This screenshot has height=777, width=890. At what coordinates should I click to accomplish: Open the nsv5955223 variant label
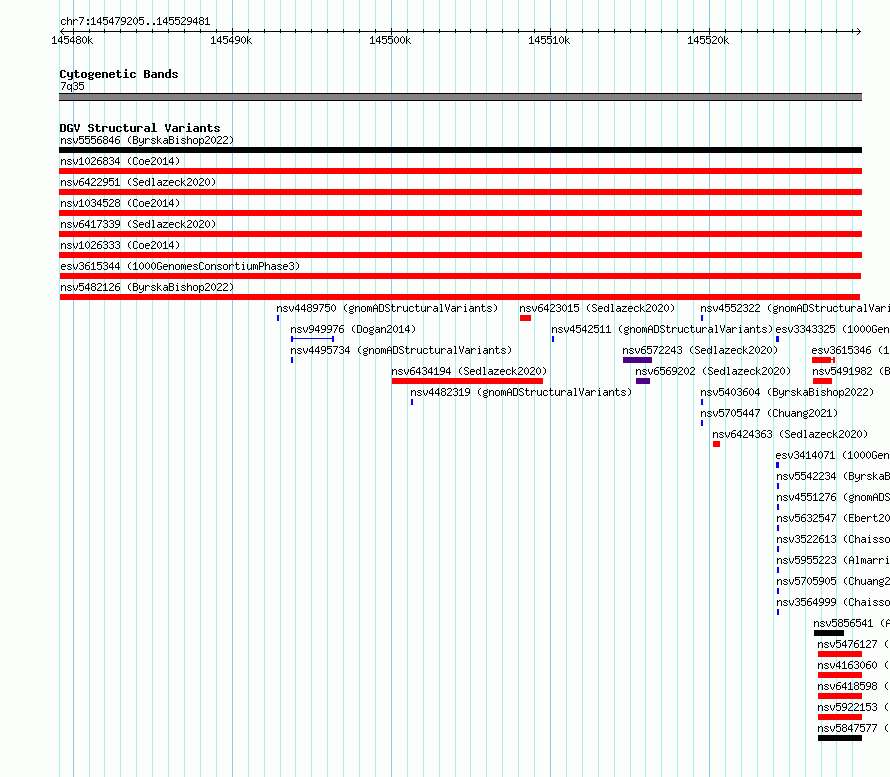coord(833,560)
